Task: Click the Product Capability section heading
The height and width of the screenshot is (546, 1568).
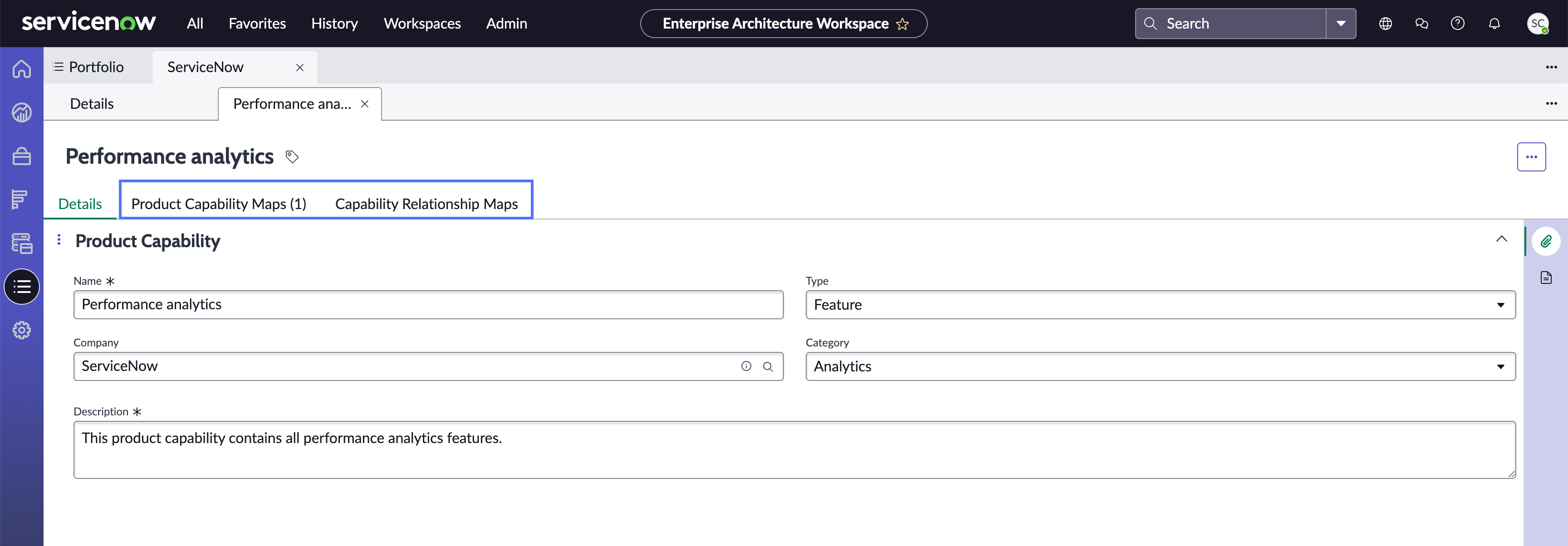Action: coord(148,242)
